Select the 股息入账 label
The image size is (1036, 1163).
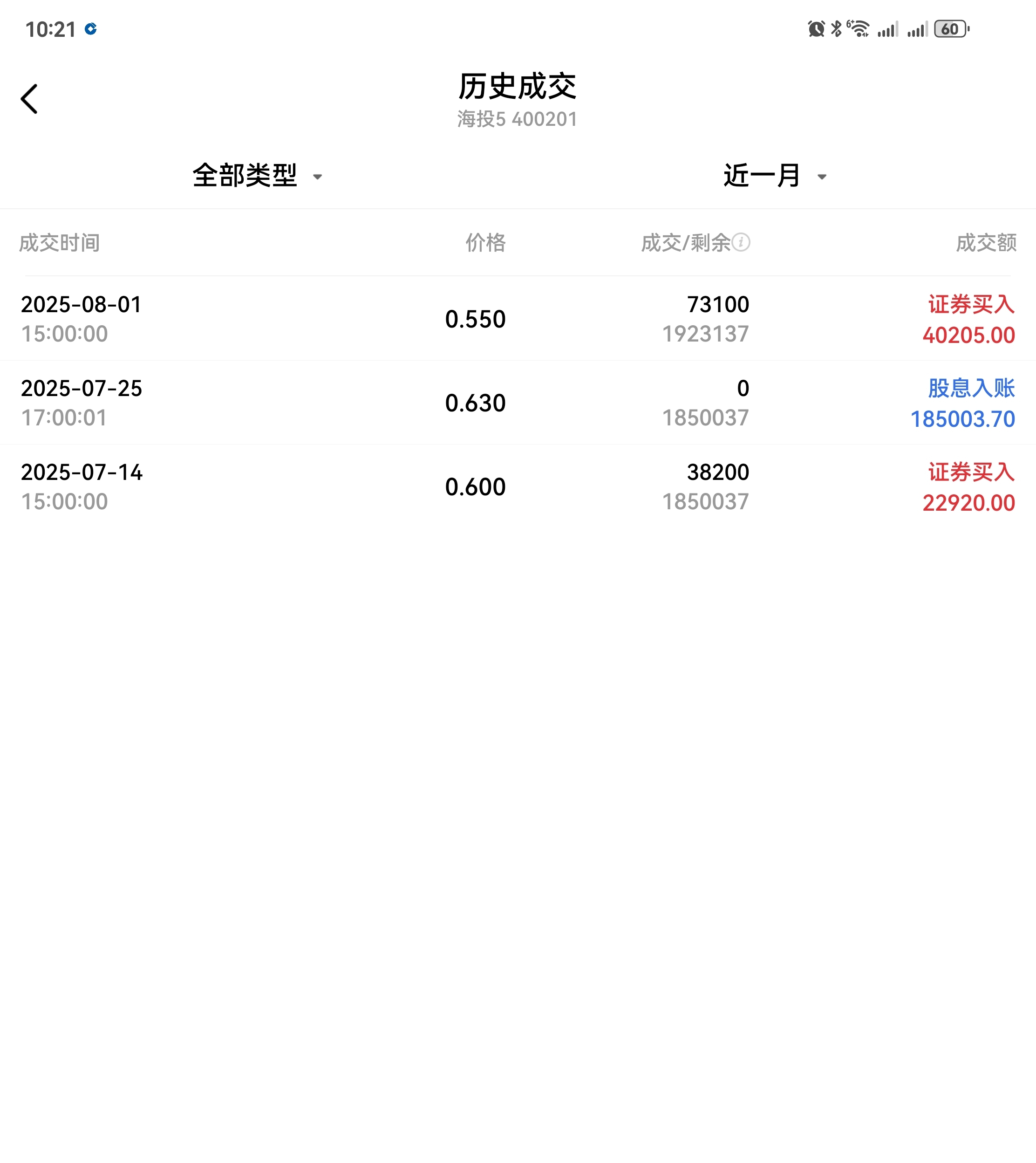[x=972, y=388]
